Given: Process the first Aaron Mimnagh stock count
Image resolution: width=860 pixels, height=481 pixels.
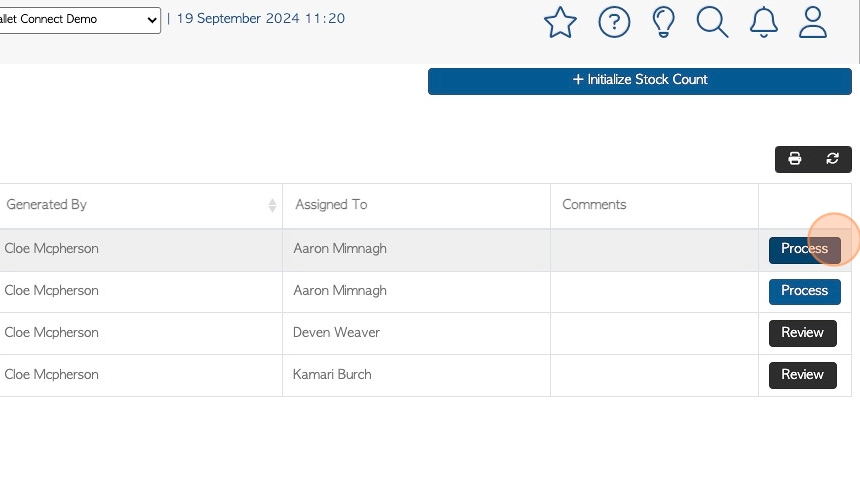Looking at the screenshot, I should (804, 250).
